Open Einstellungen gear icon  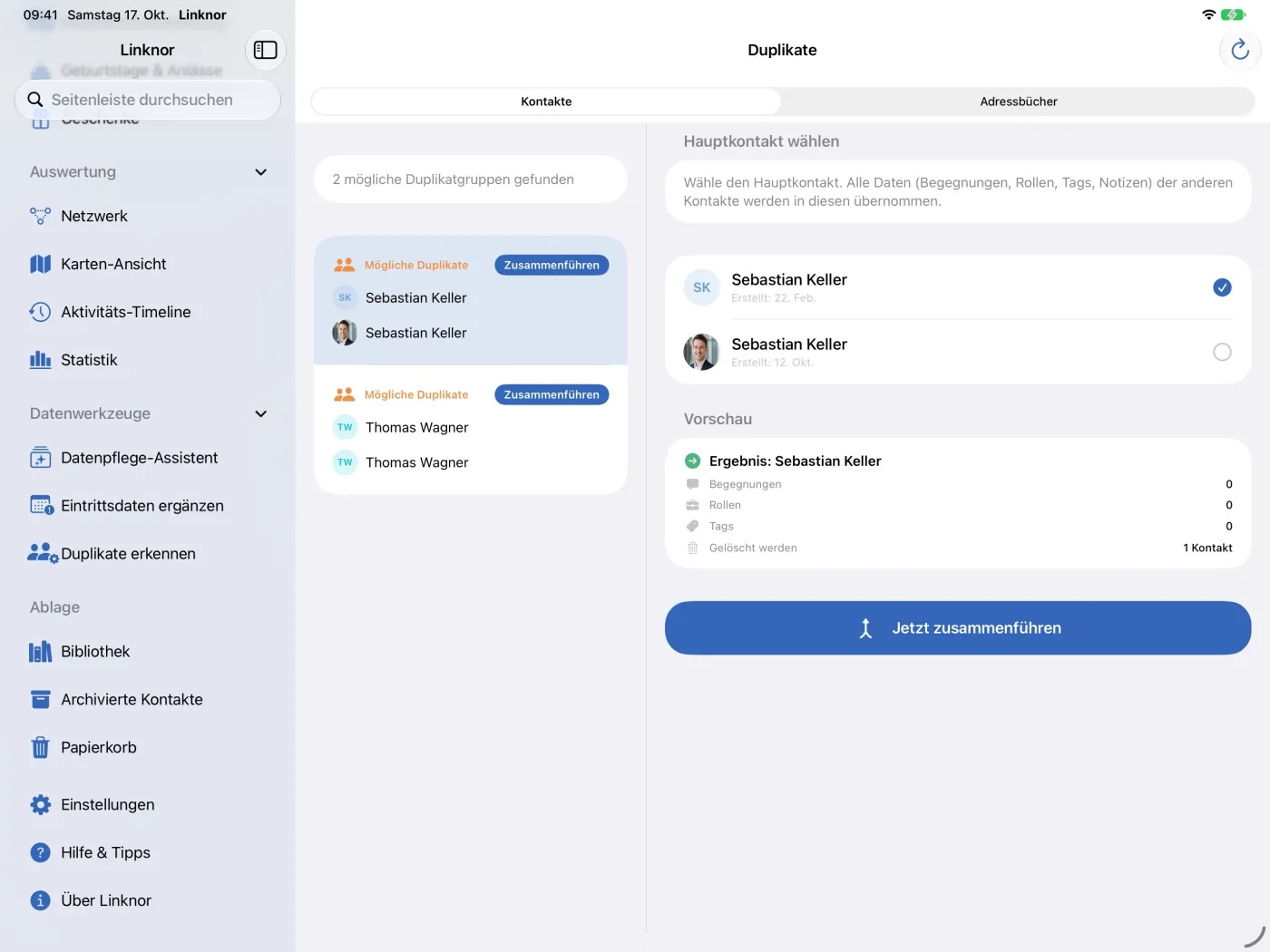click(40, 804)
